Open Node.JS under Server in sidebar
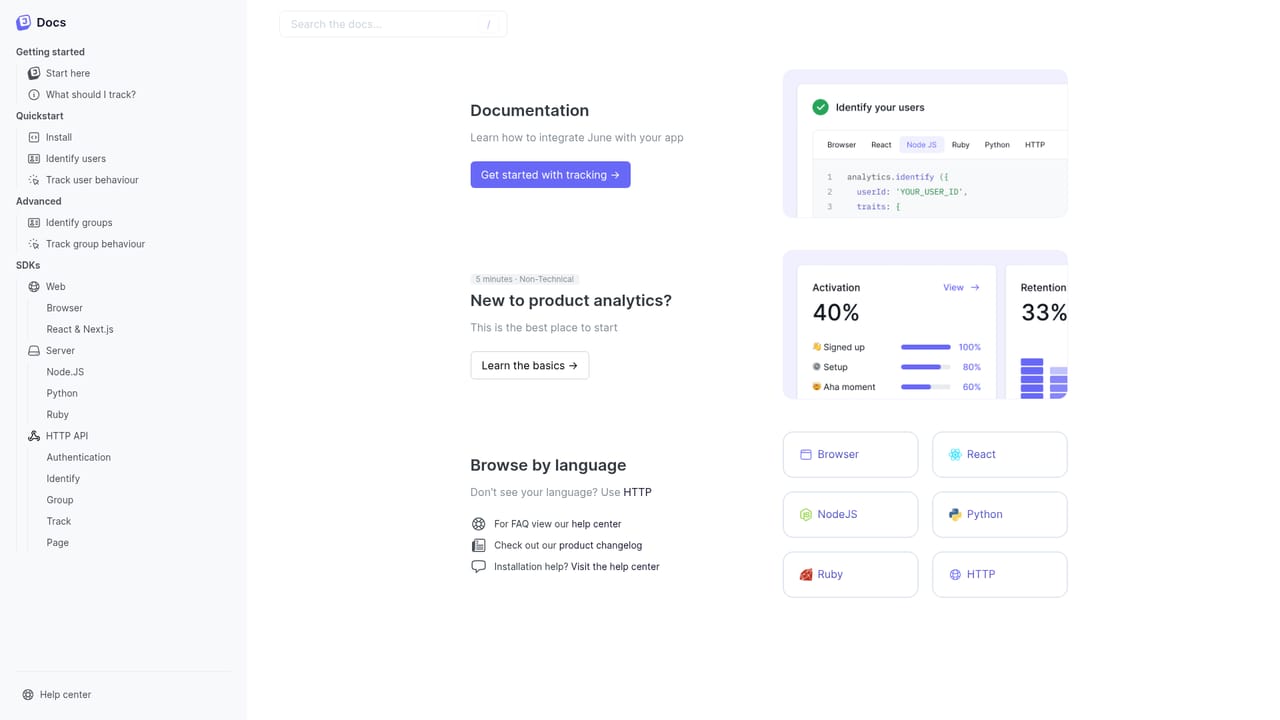This screenshot has width=1280, height=720. [x=65, y=372]
